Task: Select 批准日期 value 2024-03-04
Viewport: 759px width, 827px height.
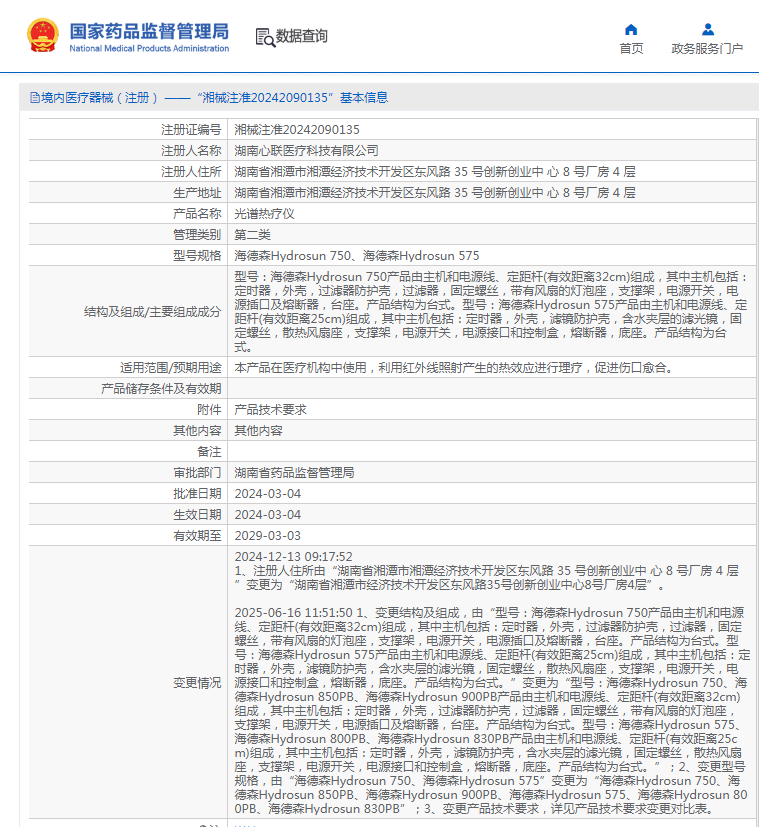Action: (267, 494)
